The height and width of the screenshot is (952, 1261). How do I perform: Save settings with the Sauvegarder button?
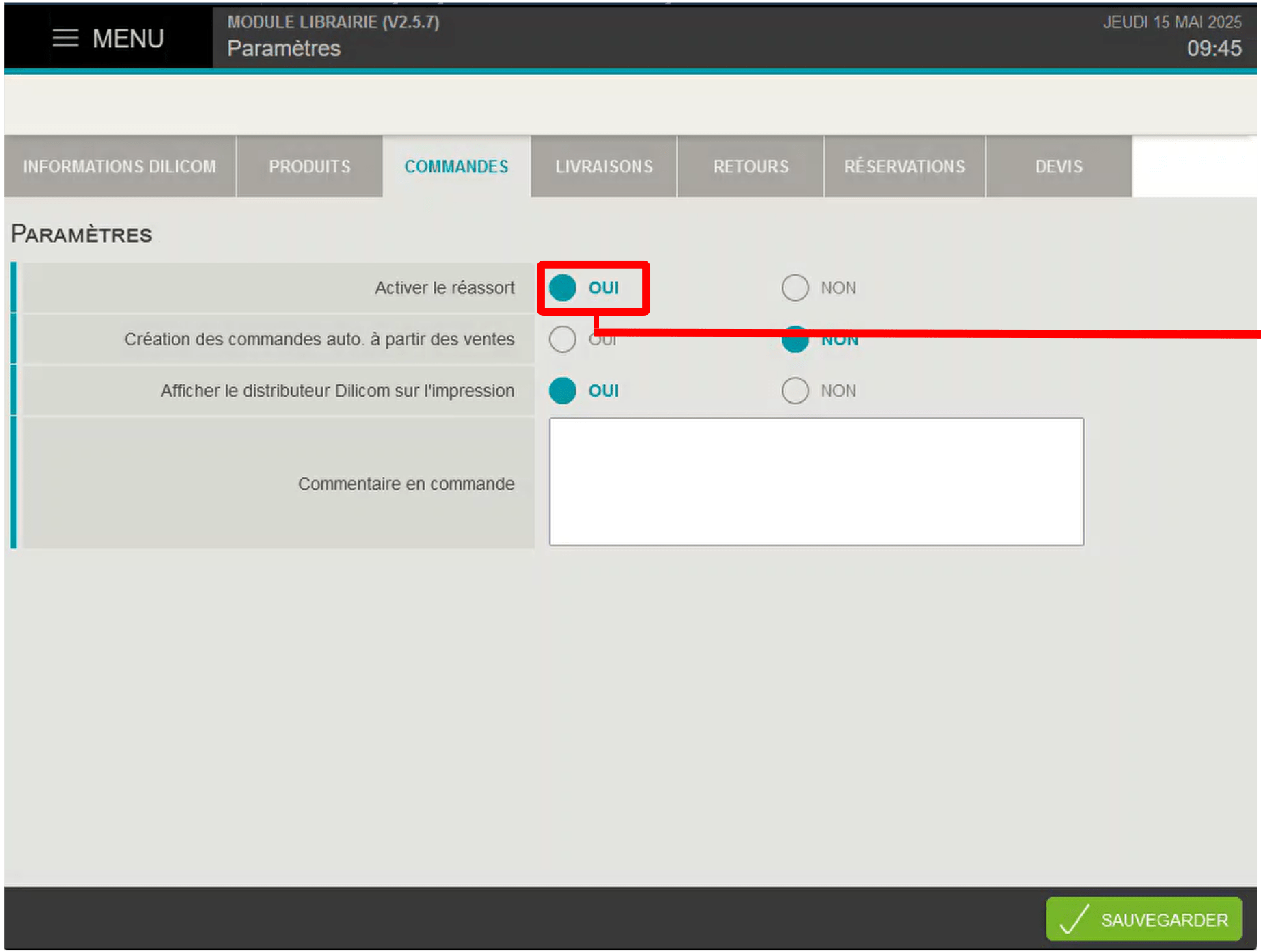pyautogui.click(x=1144, y=919)
